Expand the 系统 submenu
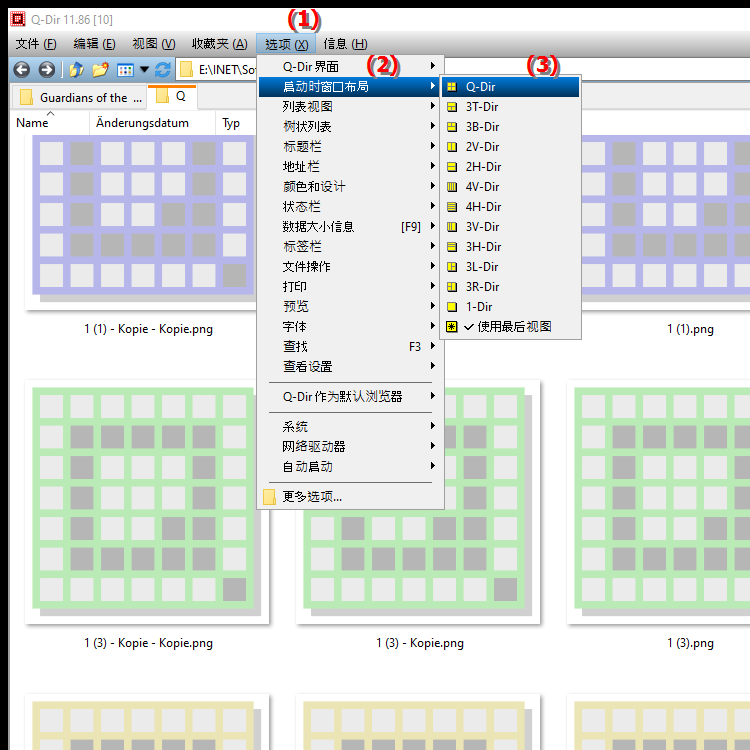750x750 pixels. tap(351, 426)
